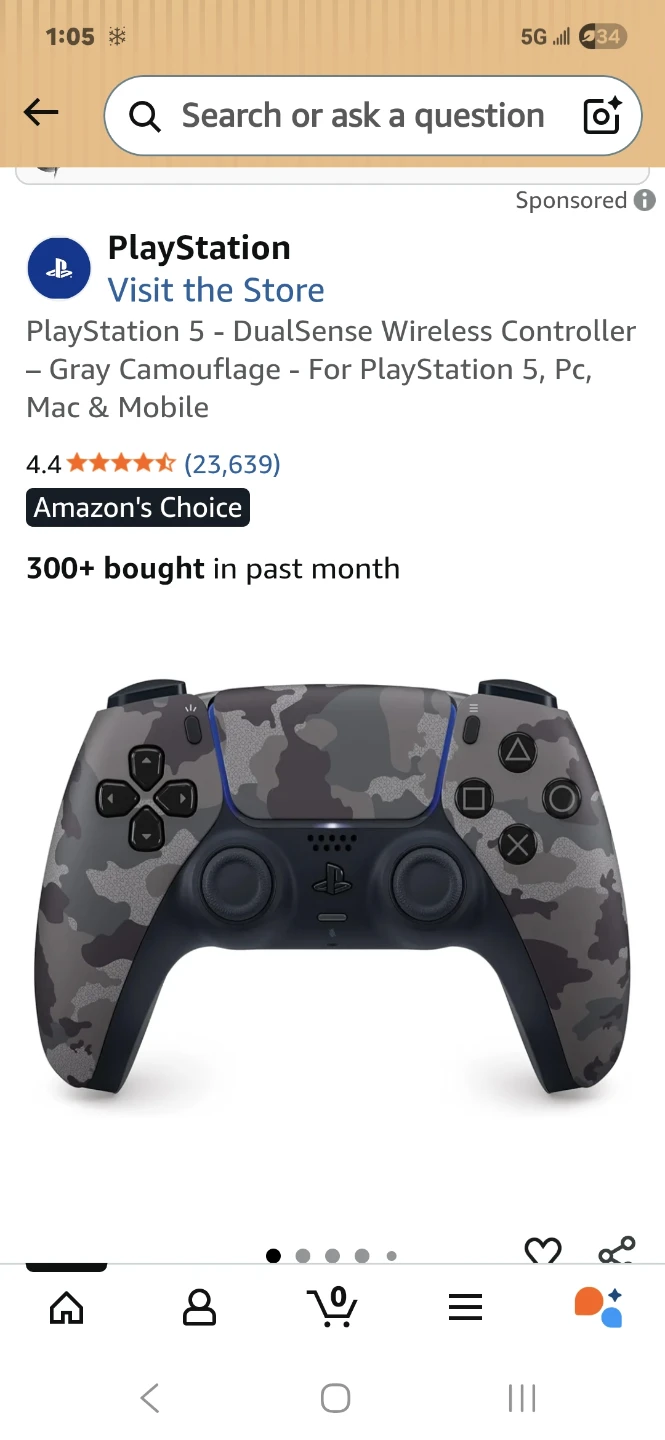The width and height of the screenshot is (665, 1440).
Task: Tap the Amazon's Choice badge
Action: [138, 508]
